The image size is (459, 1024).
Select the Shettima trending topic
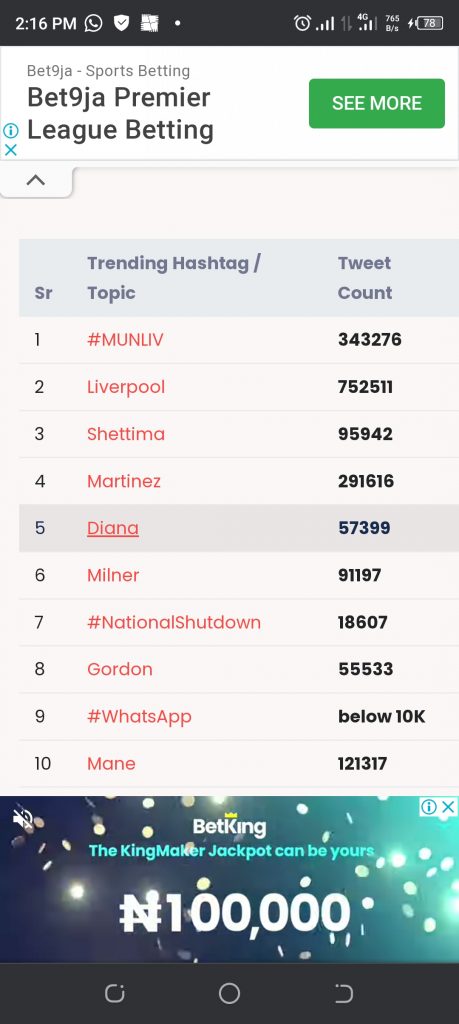(126, 434)
